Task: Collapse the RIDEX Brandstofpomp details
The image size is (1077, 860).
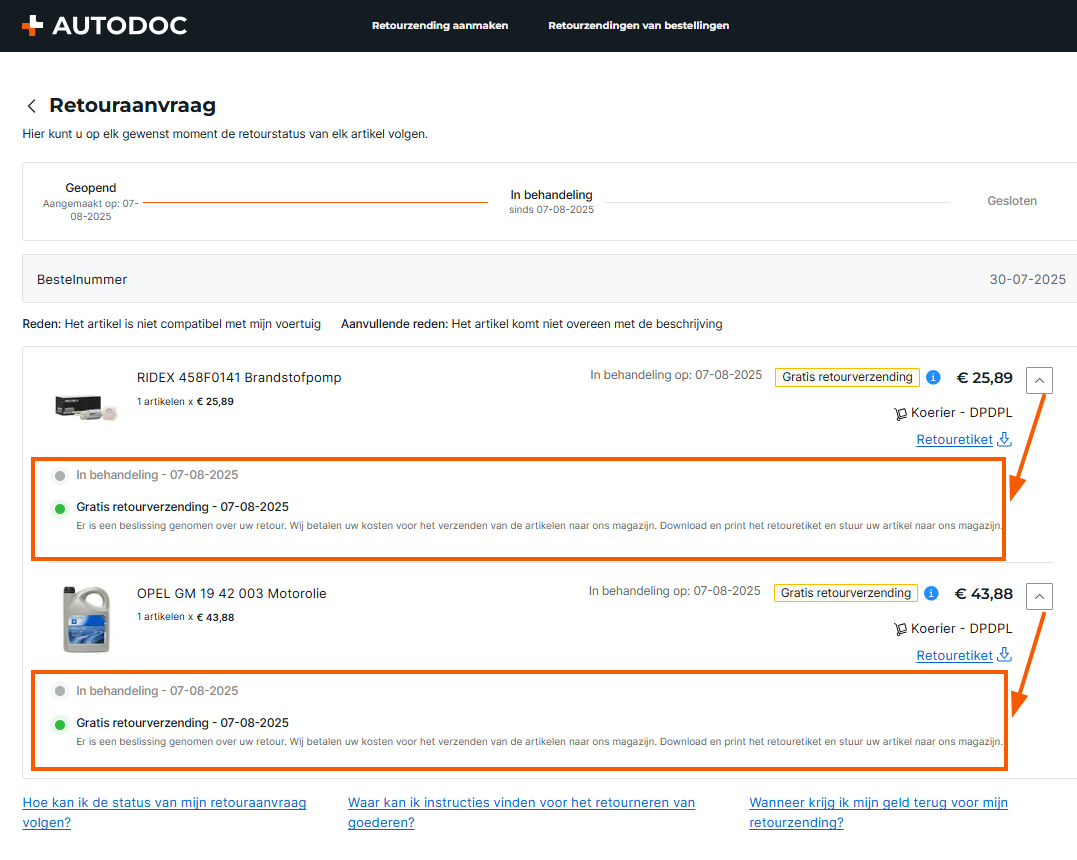Action: click(x=1039, y=380)
